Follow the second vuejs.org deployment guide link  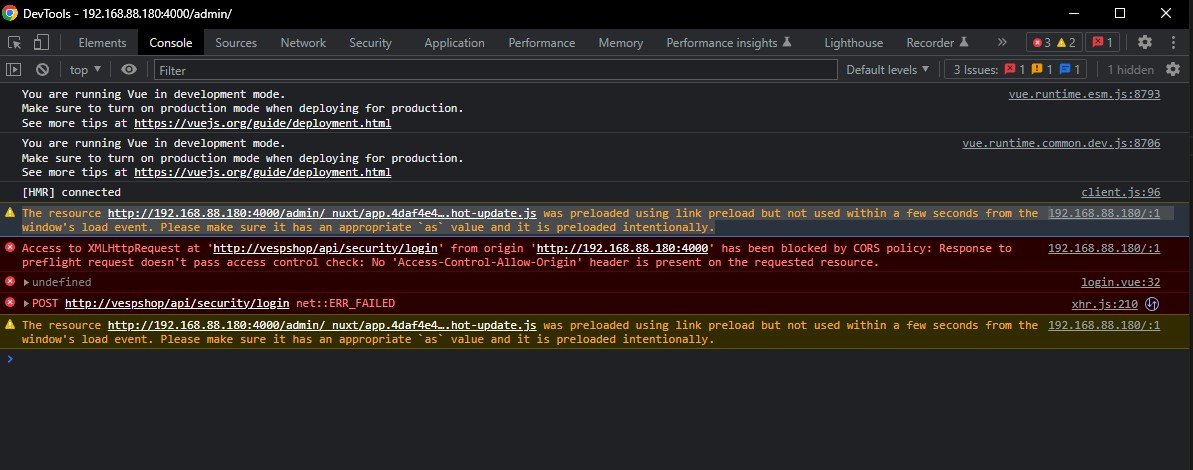[x=262, y=172]
